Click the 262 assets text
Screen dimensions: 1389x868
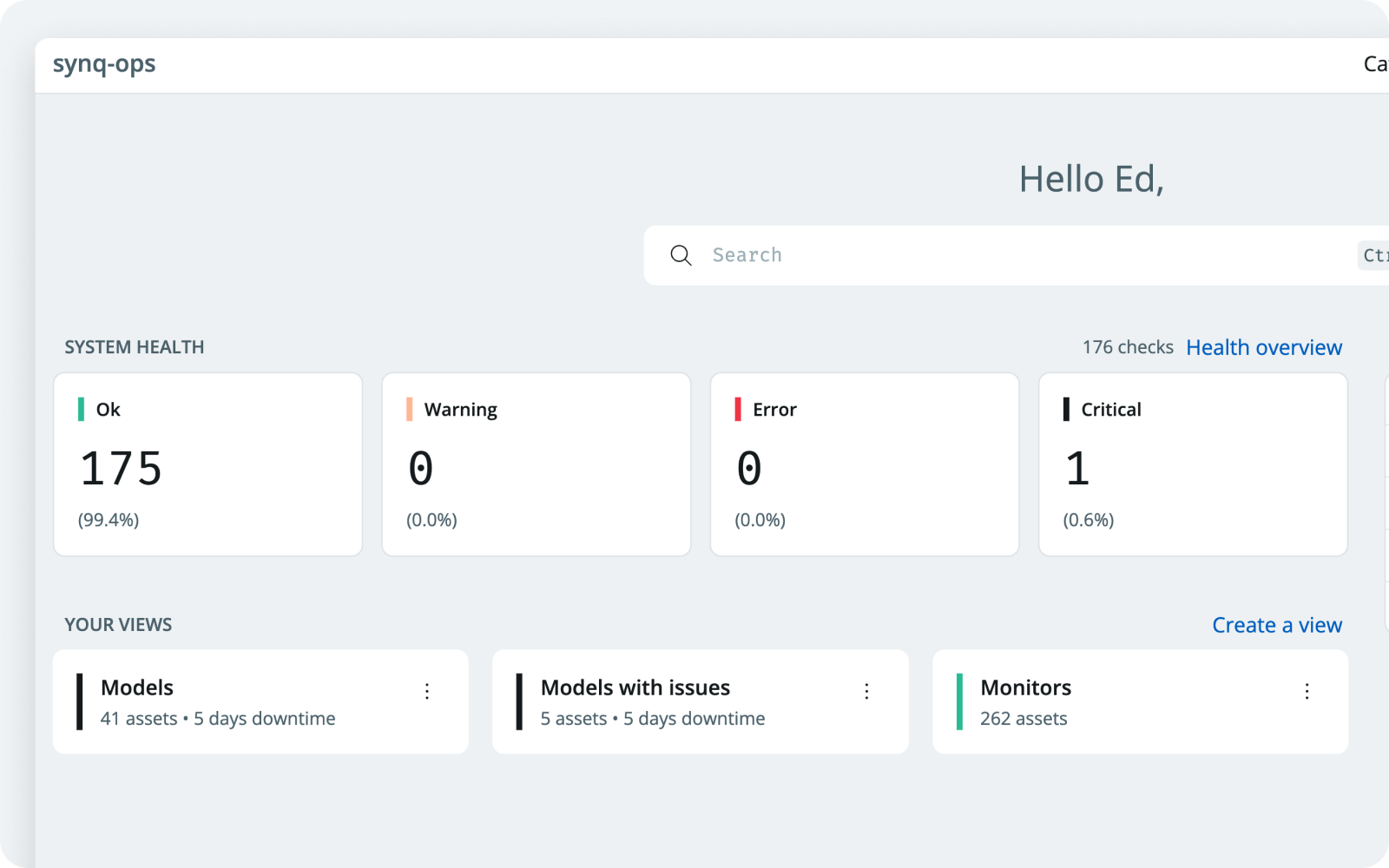[x=1024, y=719]
